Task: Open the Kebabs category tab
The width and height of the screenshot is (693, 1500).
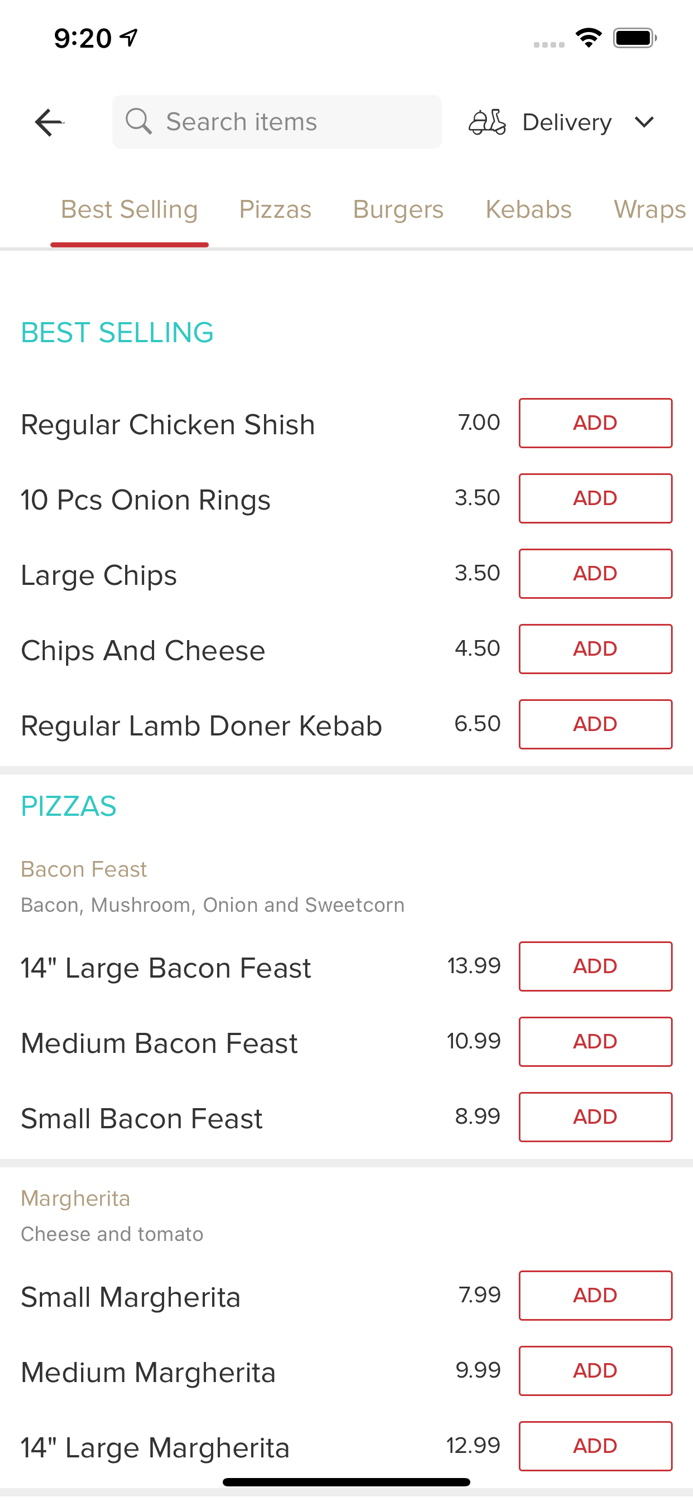Action: coord(528,210)
